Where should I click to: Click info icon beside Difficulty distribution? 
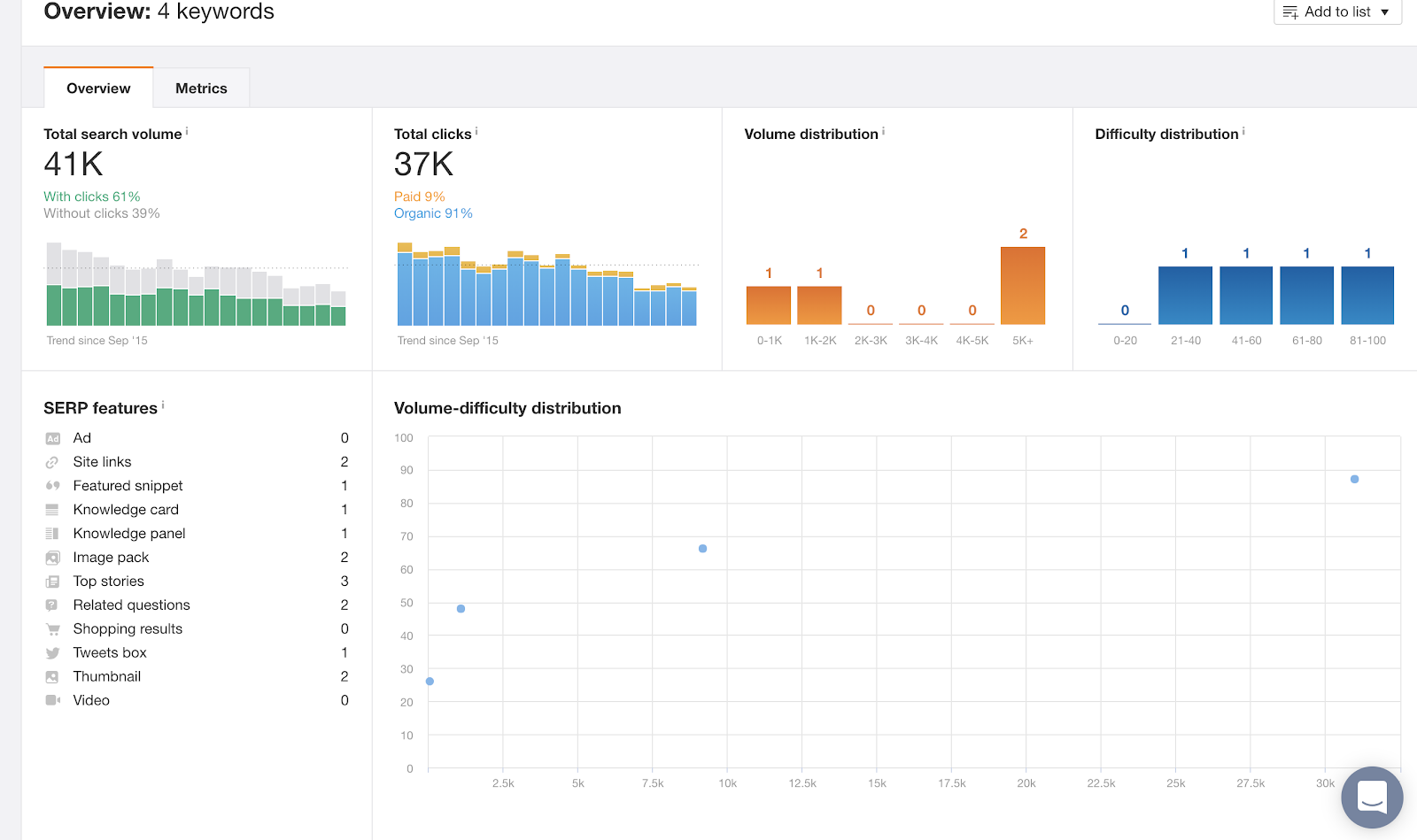pos(1243,131)
